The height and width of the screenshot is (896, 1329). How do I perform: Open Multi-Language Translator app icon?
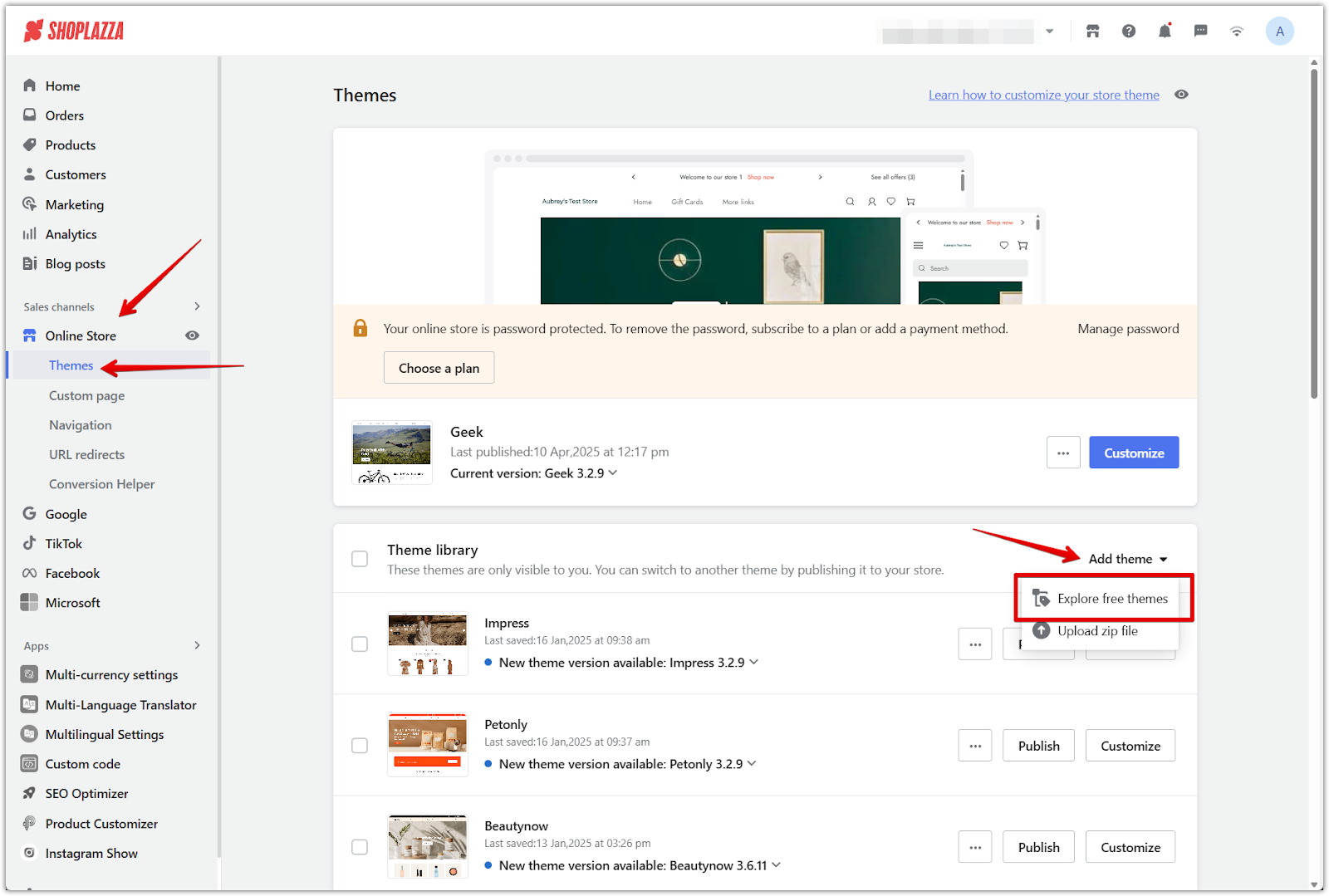[x=29, y=704]
